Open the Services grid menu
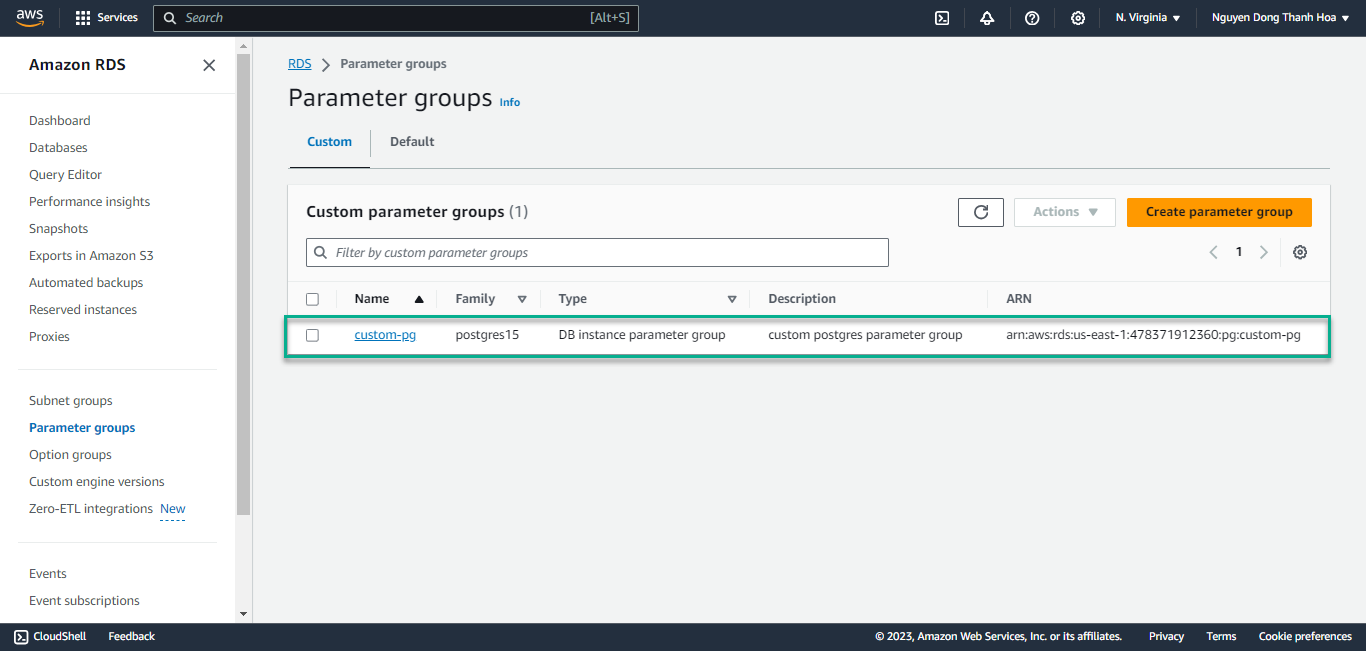1366x651 pixels. point(106,18)
